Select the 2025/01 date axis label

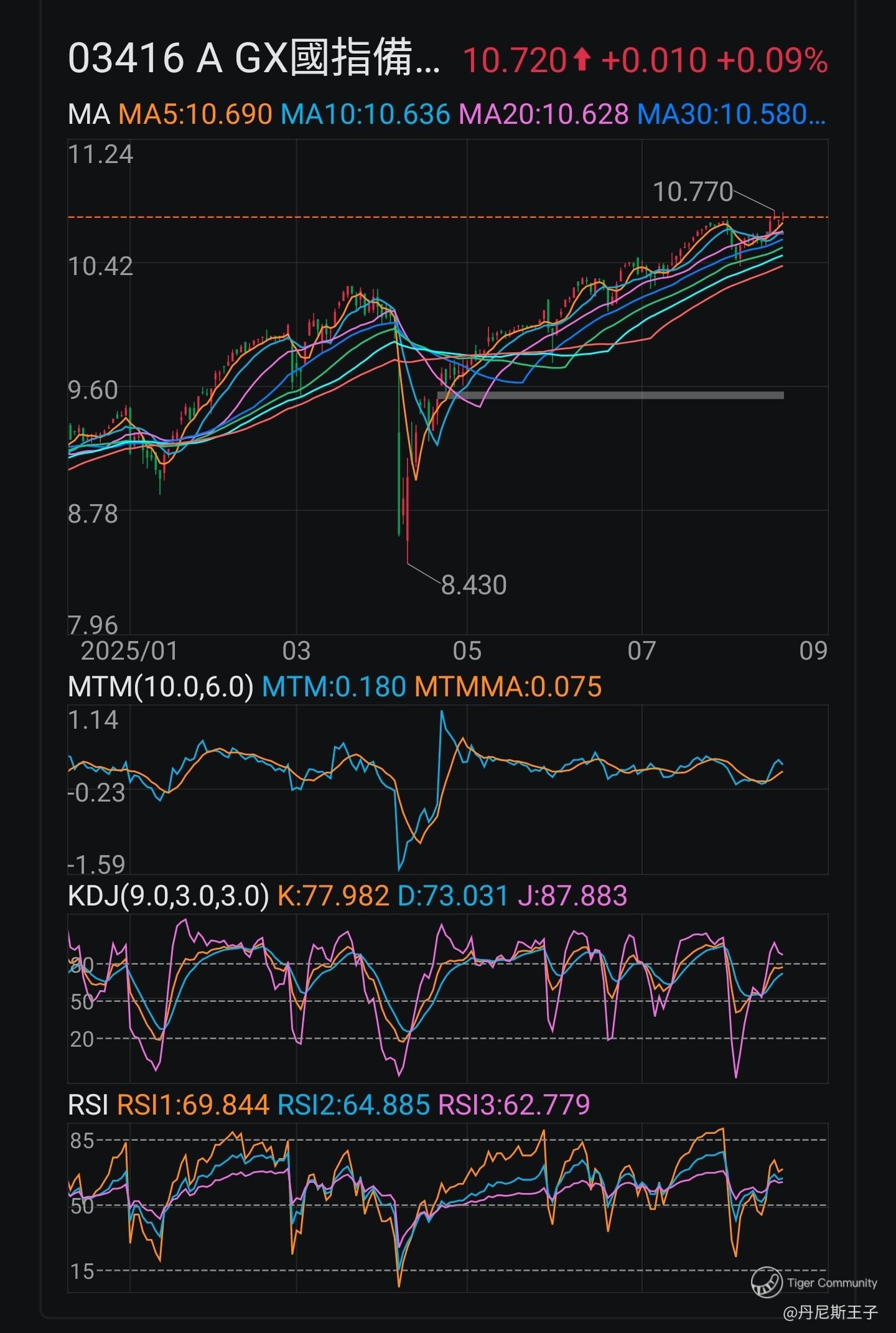tap(129, 651)
